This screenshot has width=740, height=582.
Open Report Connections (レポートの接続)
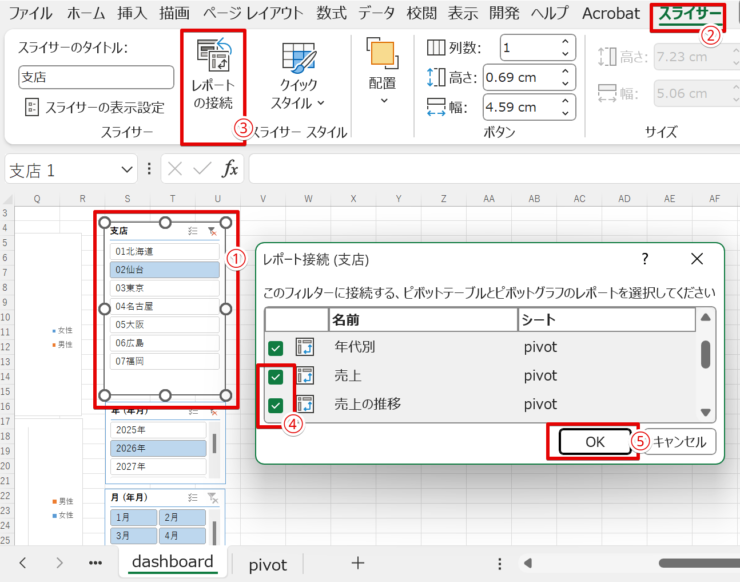click(213, 76)
